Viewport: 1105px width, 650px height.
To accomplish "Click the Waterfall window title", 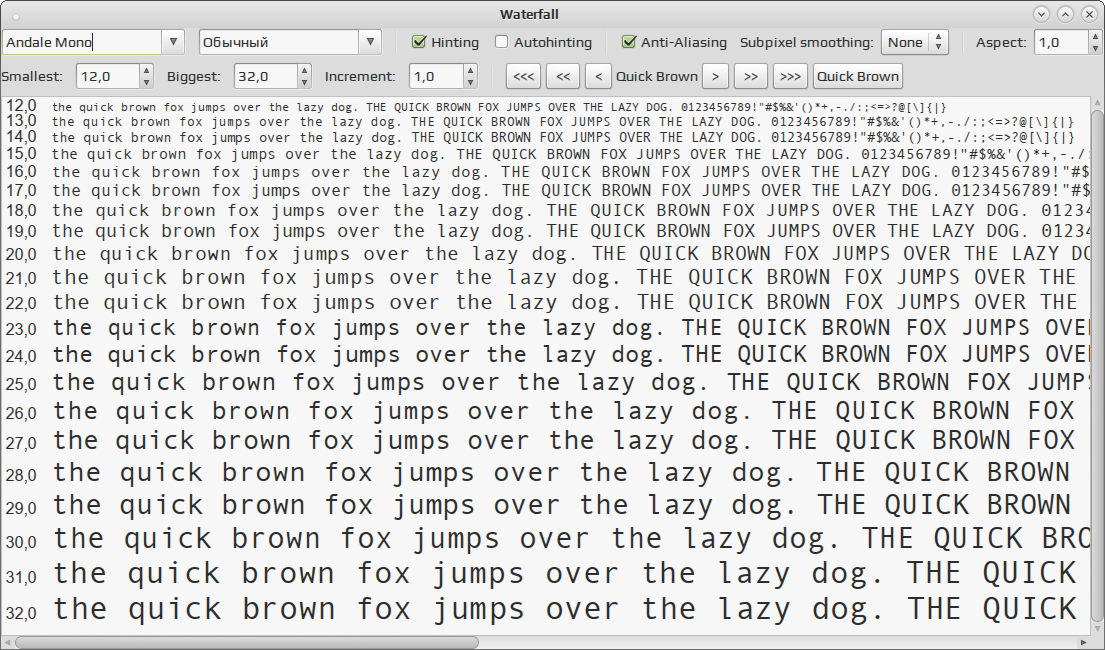I will [x=529, y=14].
